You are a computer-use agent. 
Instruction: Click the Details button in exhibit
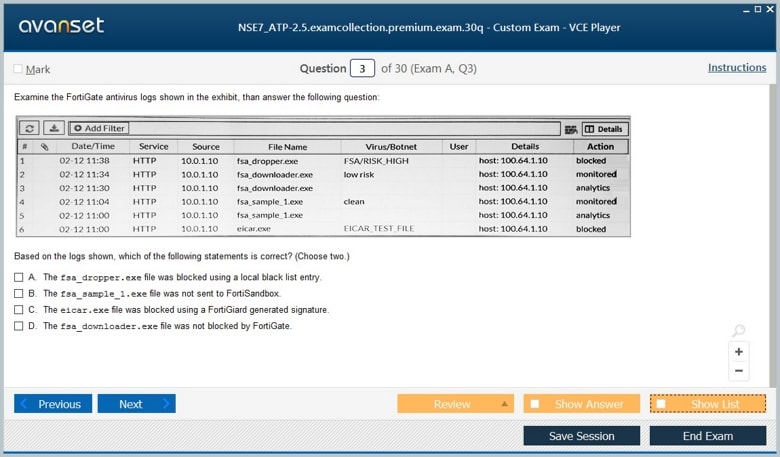point(605,129)
